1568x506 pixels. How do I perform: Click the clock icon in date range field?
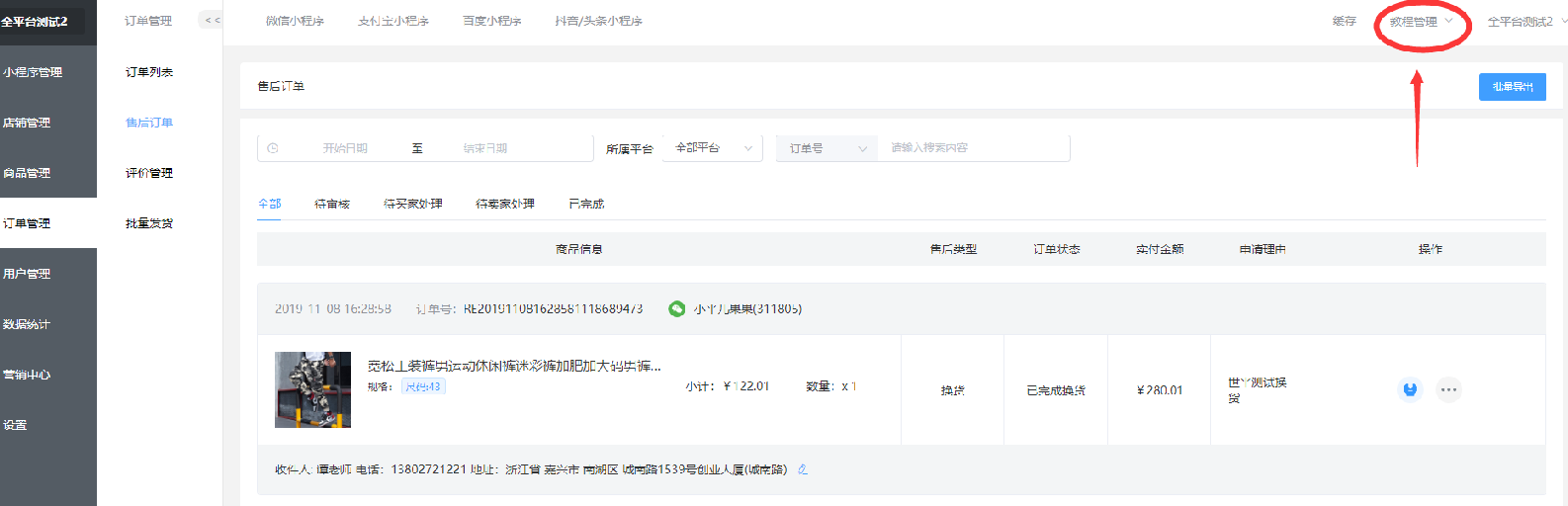click(x=273, y=148)
